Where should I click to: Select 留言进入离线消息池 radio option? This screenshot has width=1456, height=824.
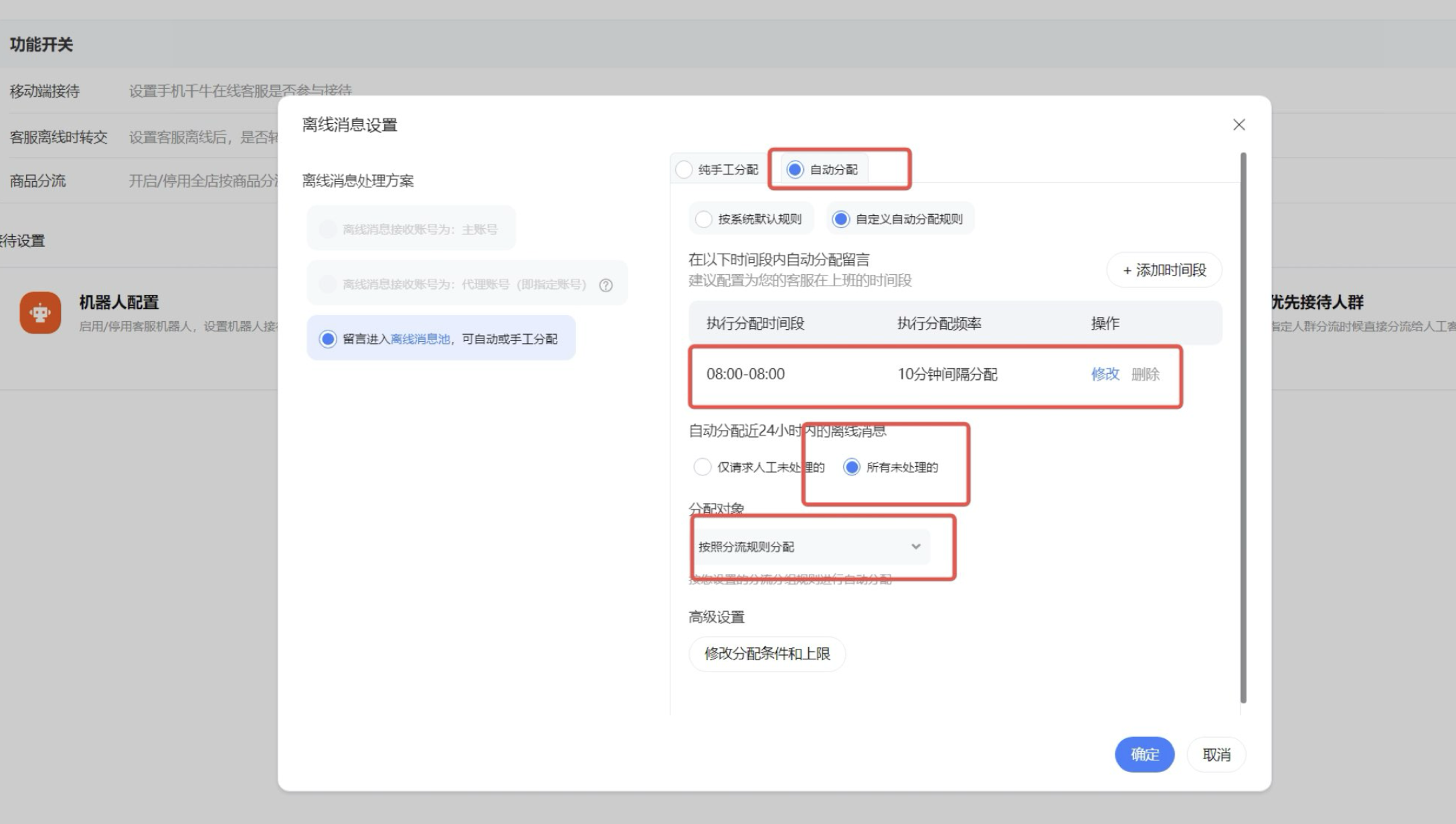click(x=328, y=339)
